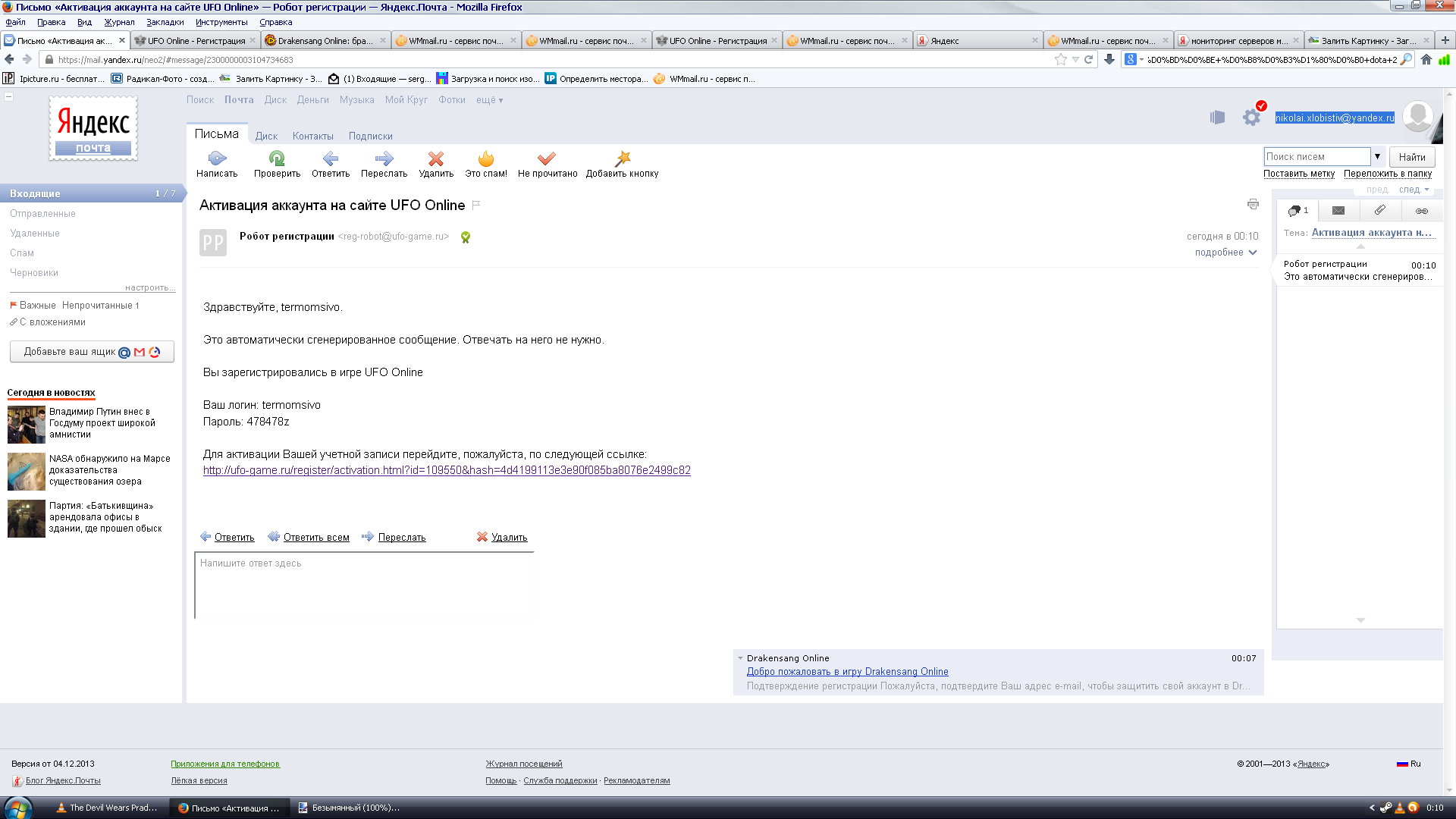Image resolution: width=1456 pixels, height=819 pixels.
Task: Open the conversation thread tab icon
Action: point(1298,211)
